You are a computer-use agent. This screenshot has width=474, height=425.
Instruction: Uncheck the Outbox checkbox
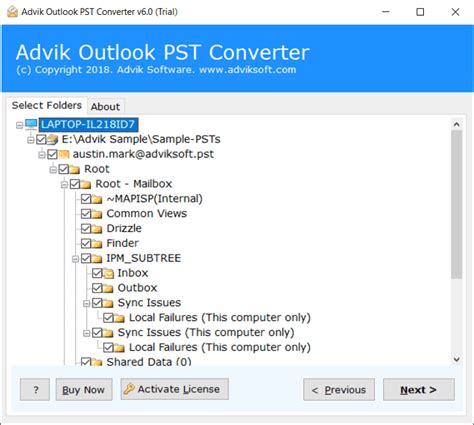(x=97, y=288)
